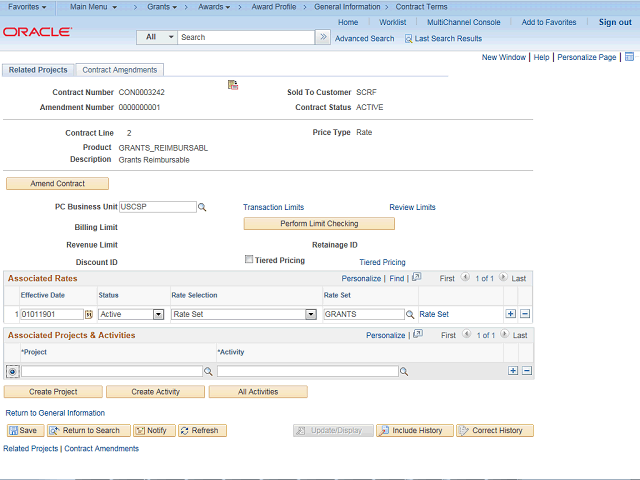
Task: Click into the Project input field
Action: pos(111,371)
